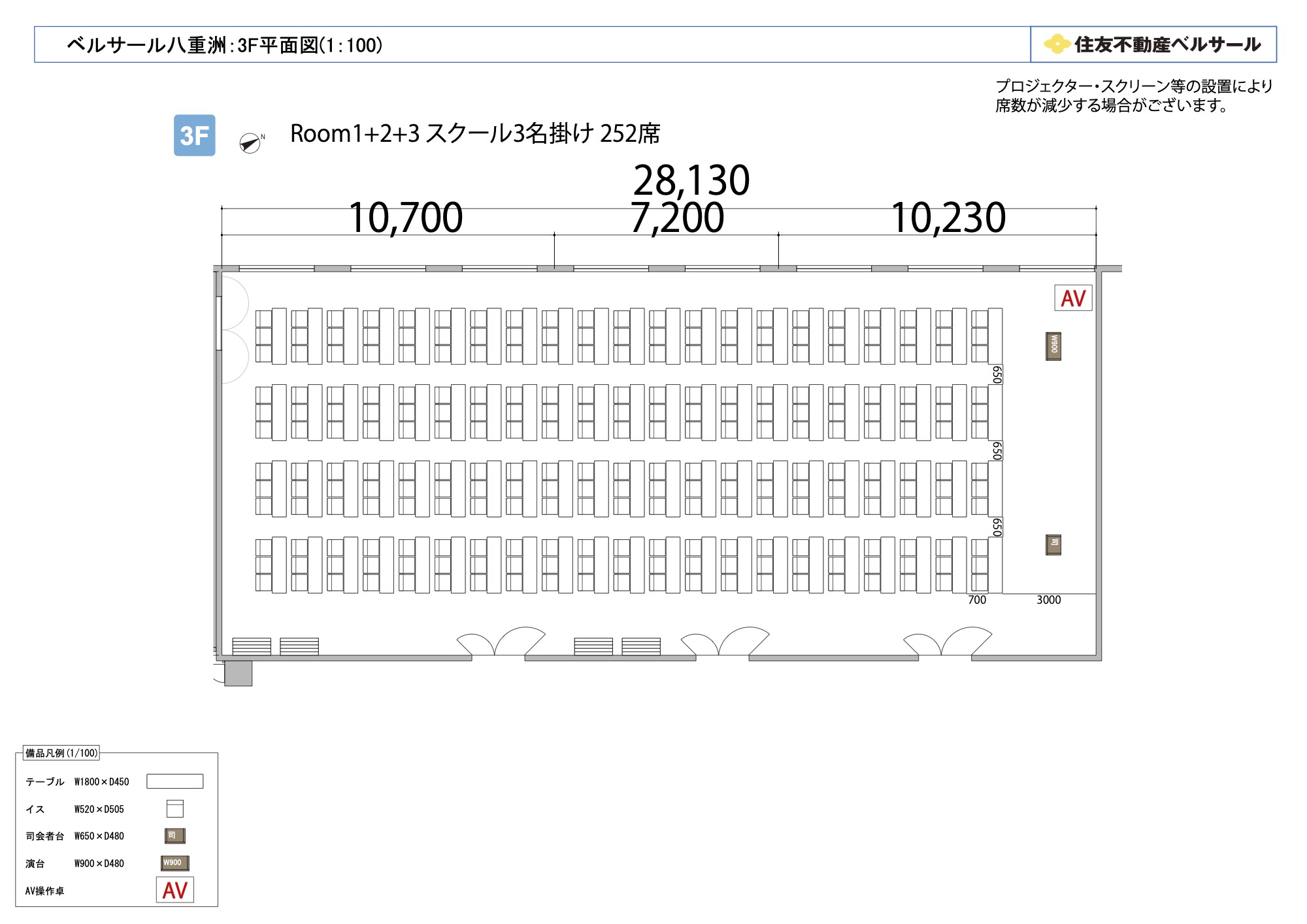Click the projector notice text
Viewport: 1307px width, 924px height.
[1134, 95]
